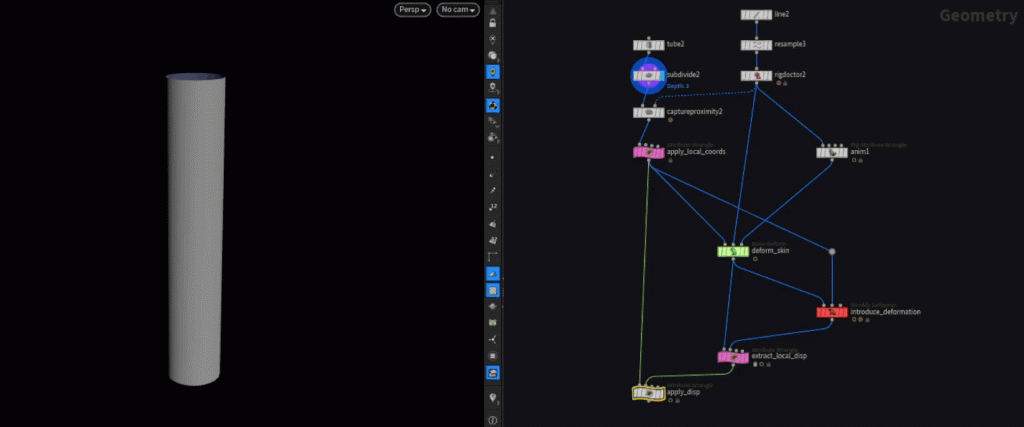Toggle the lock icon in viewport toolbar

pyautogui.click(x=492, y=22)
